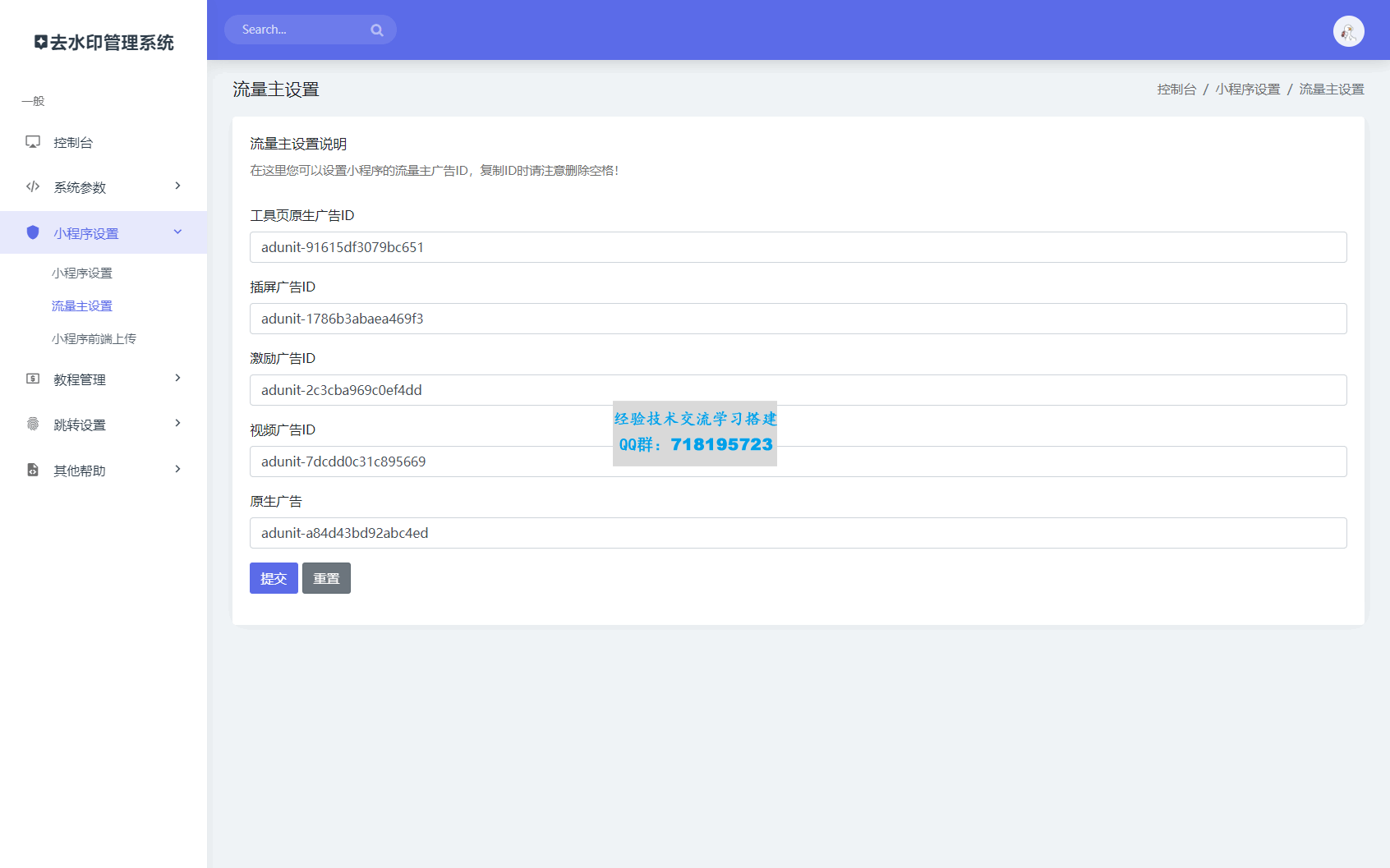This screenshot has height=868, width=1390.
Task: Go to 小程序设置 breadcrumb link
Action: (1248, 89)
